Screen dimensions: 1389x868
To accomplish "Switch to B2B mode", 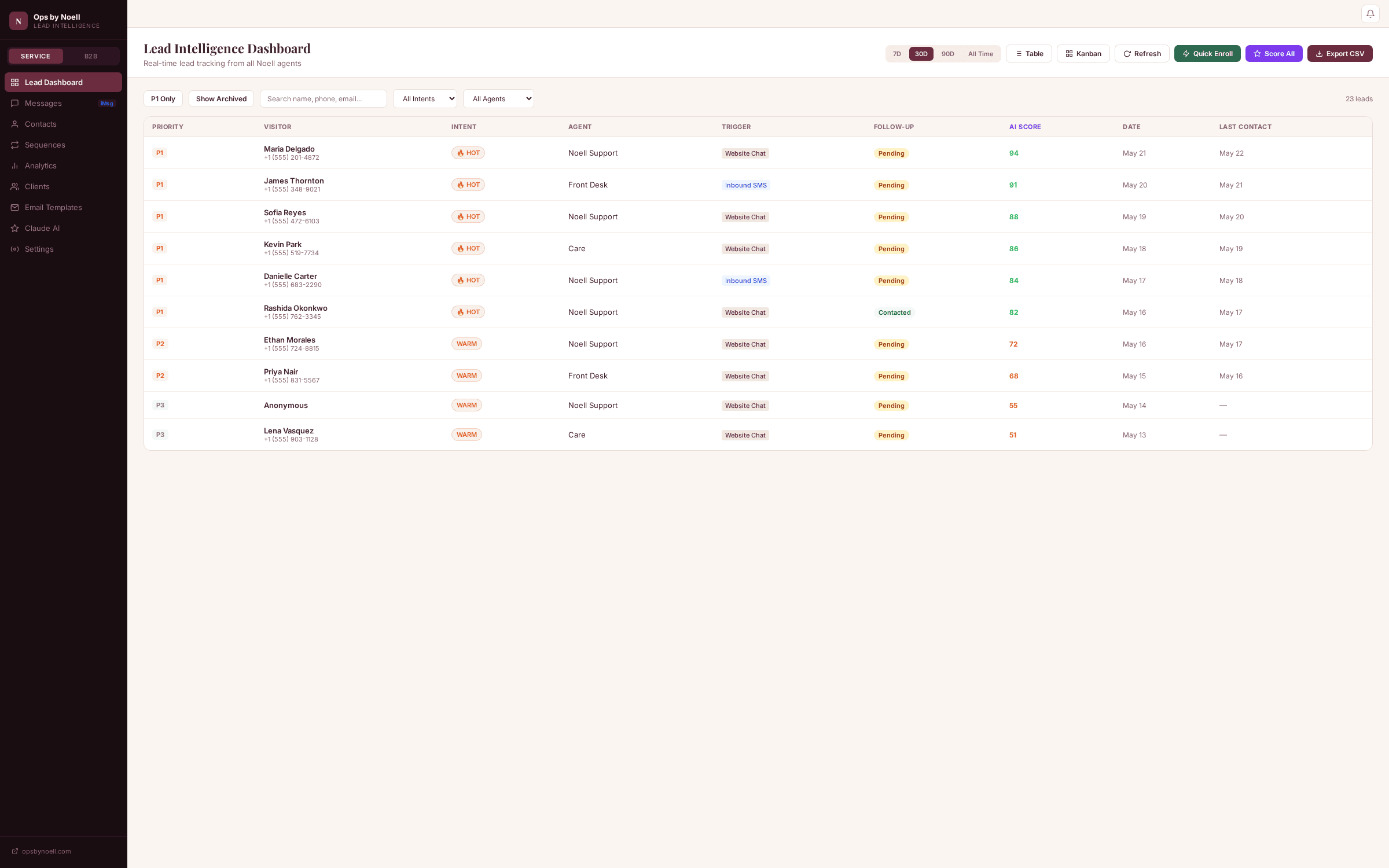I will pyautogui.click(x=91, y=56).
